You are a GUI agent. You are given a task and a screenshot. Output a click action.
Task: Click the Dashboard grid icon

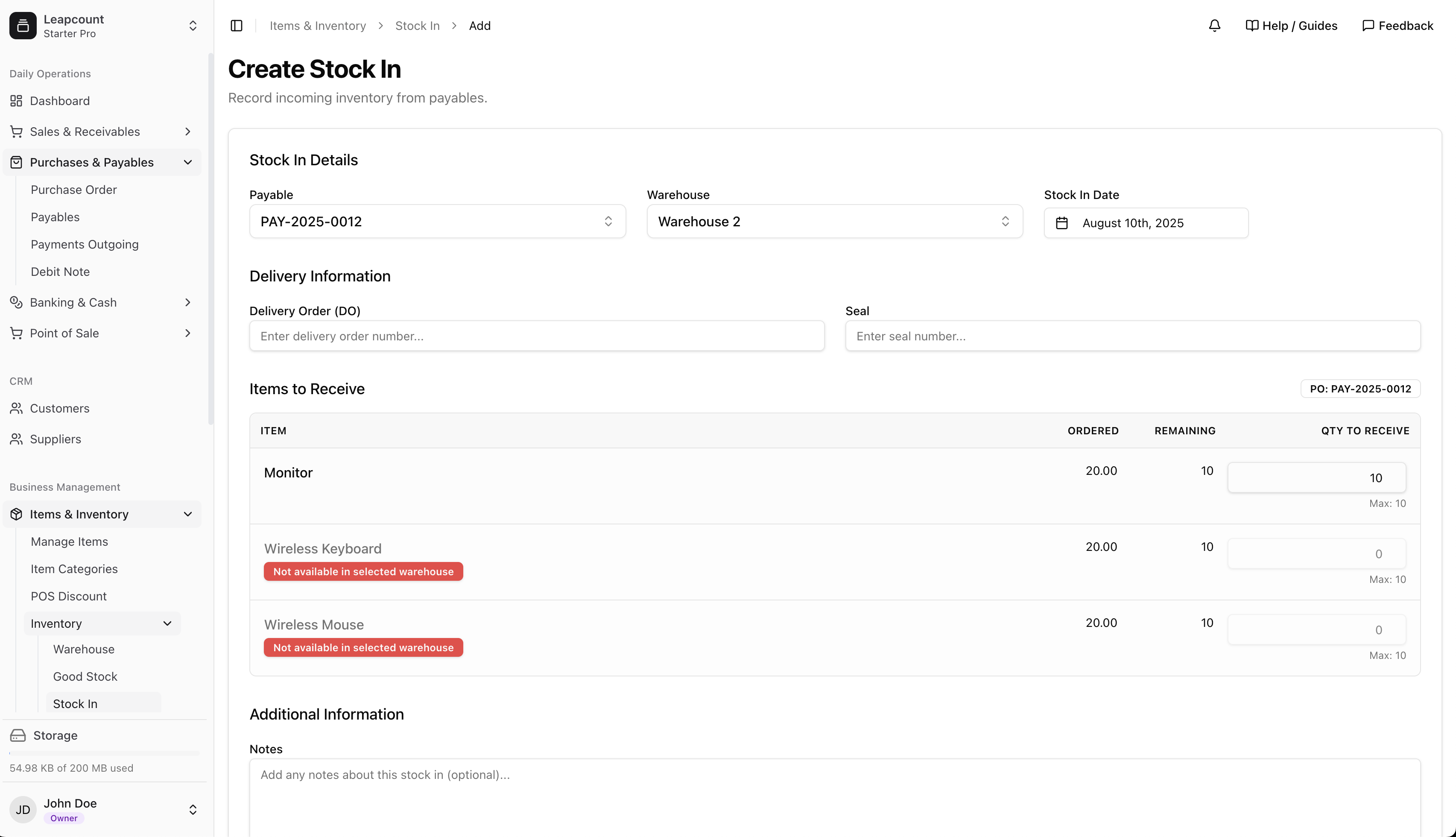(16, 101)
